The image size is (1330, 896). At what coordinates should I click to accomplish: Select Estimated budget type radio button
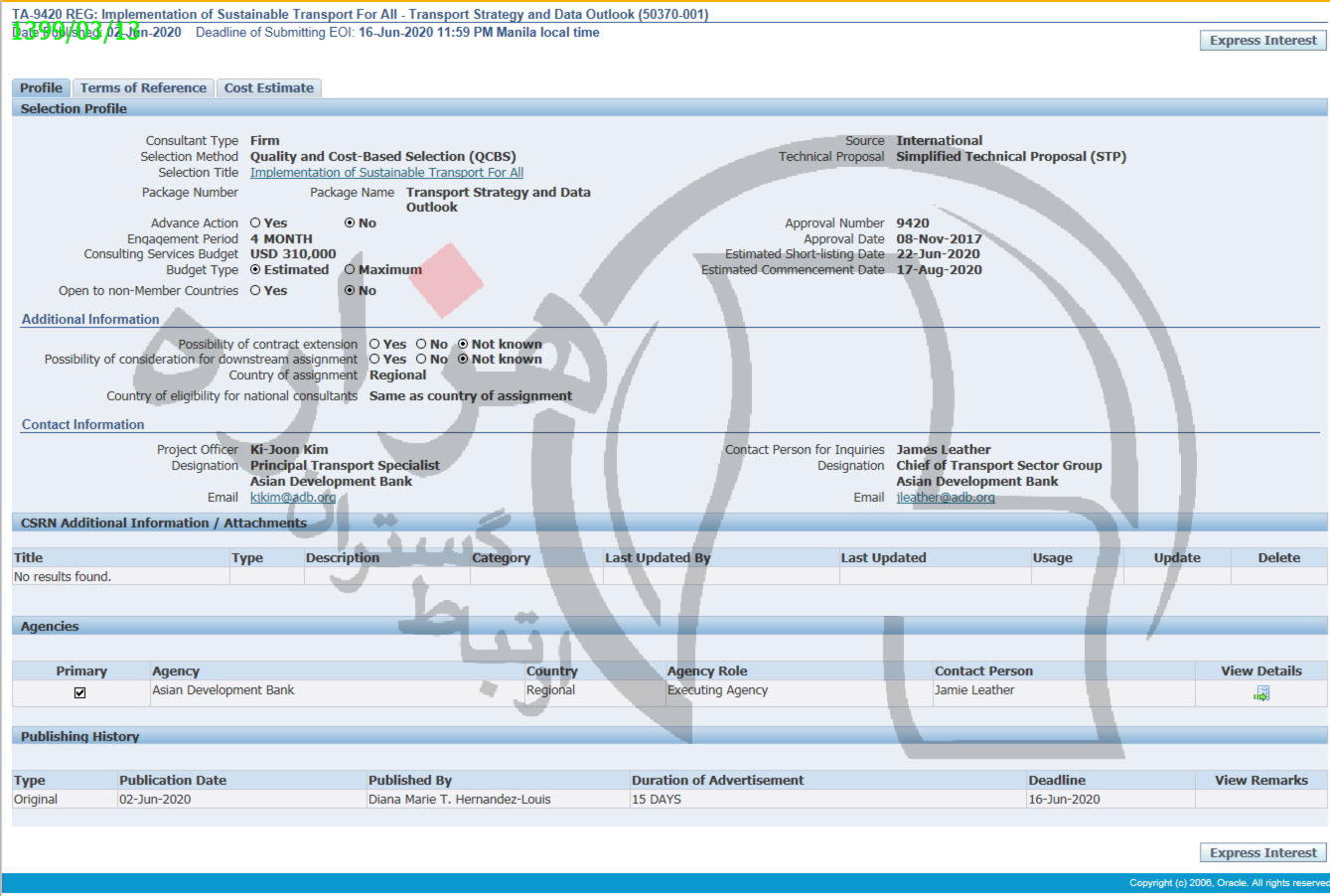(x=256, y=270)
